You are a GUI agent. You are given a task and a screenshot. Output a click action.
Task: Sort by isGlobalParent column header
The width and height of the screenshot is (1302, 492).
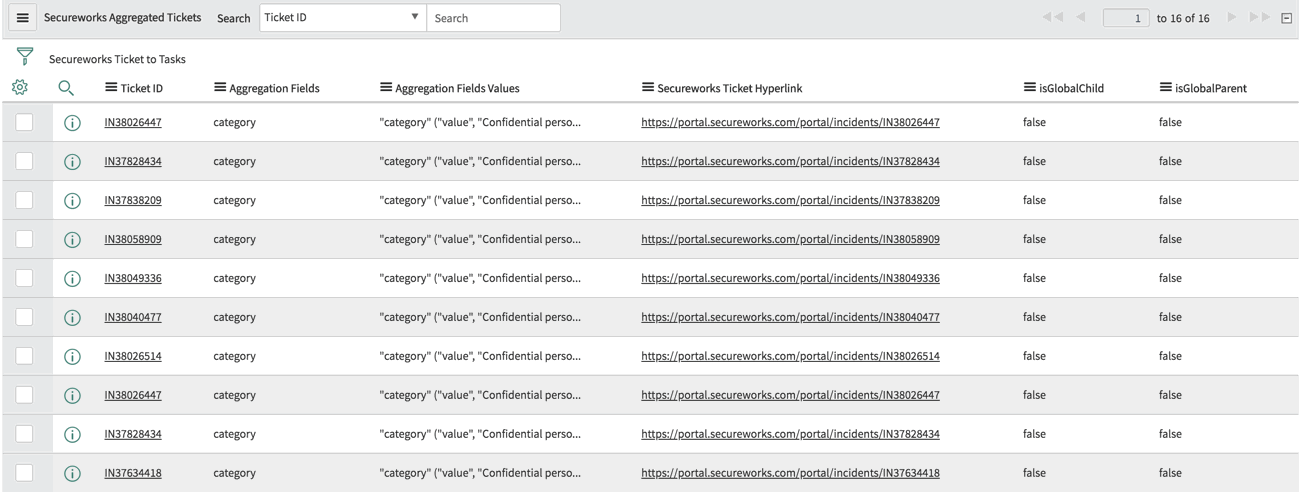1210,88
